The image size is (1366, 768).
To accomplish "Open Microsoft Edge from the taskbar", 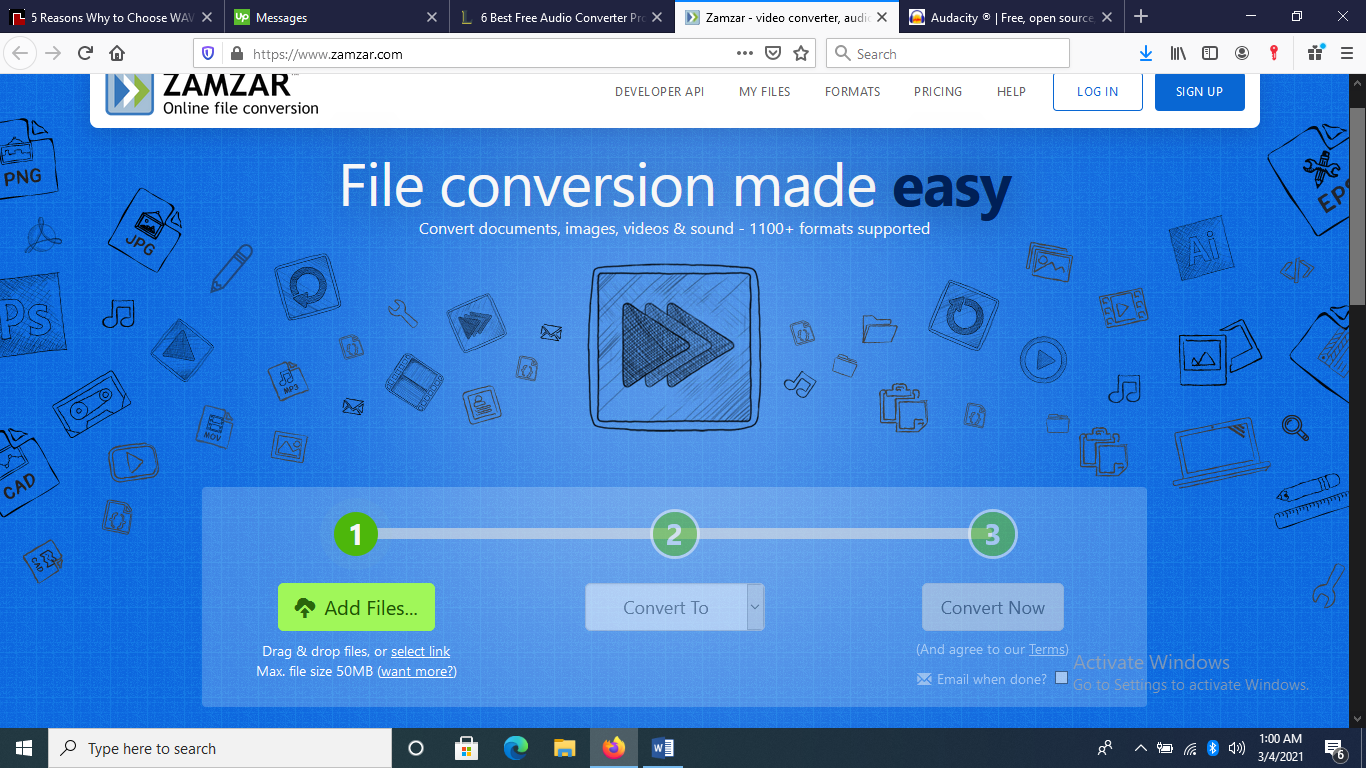I will click(x=515, y=748).
